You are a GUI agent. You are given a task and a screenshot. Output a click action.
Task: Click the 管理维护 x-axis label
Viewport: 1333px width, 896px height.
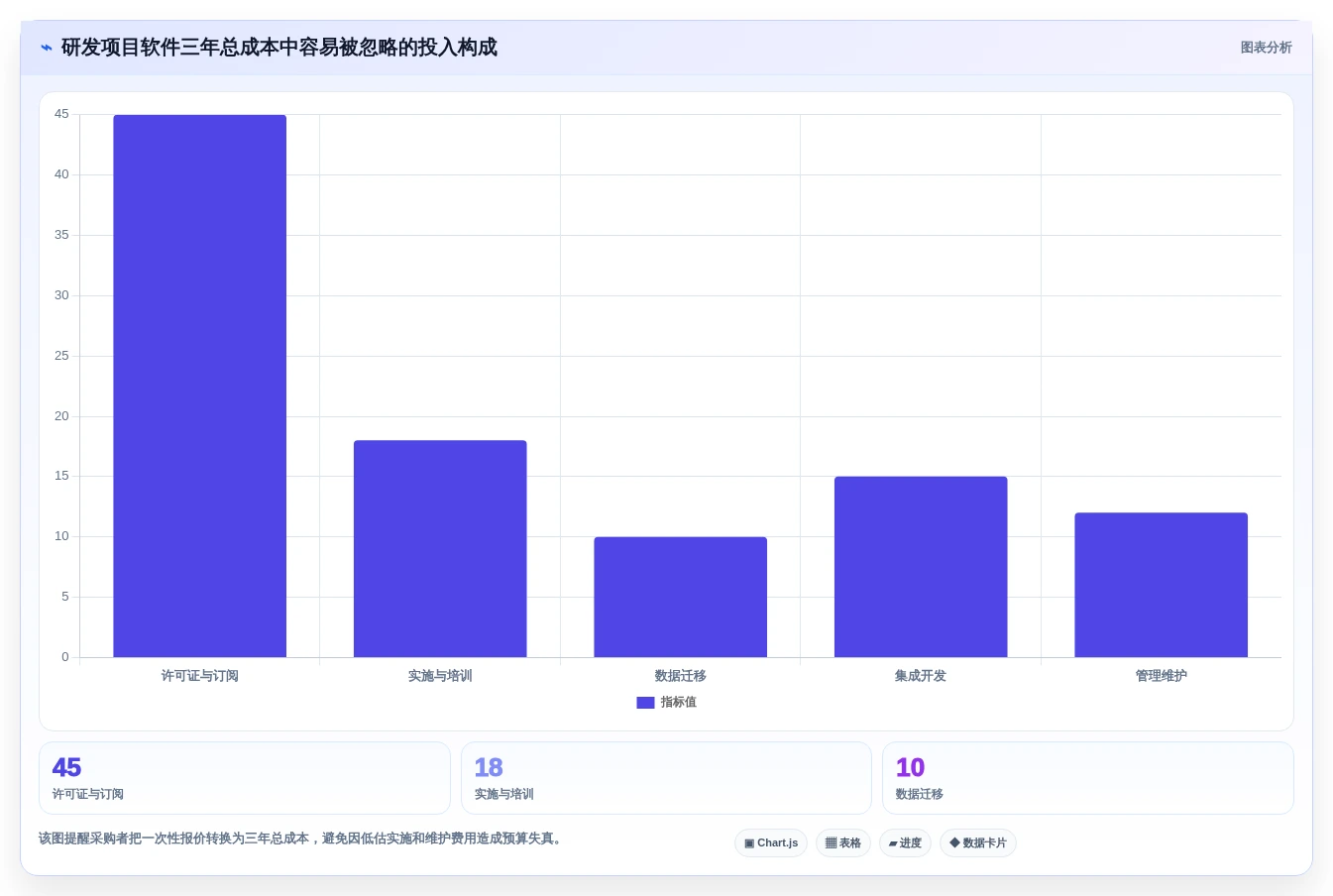click(1162, 676)
